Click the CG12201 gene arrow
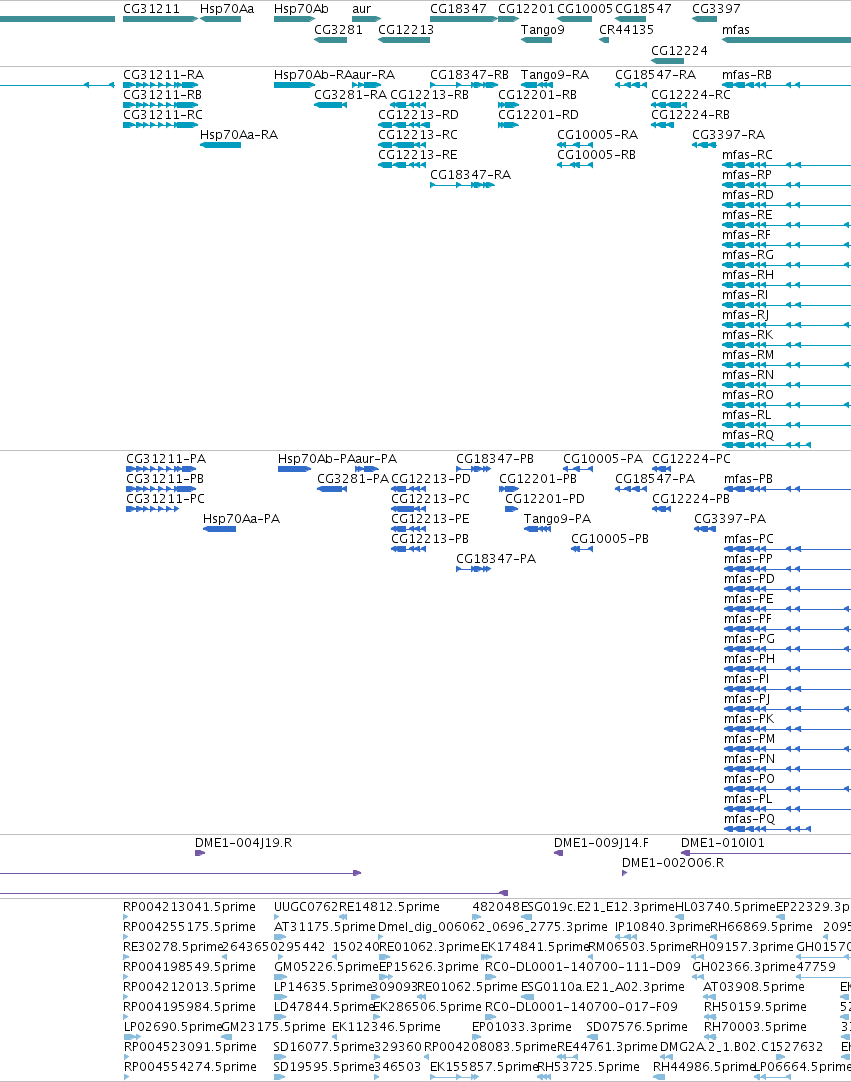This screenshot has height=1082, width=851. (509, 19)
